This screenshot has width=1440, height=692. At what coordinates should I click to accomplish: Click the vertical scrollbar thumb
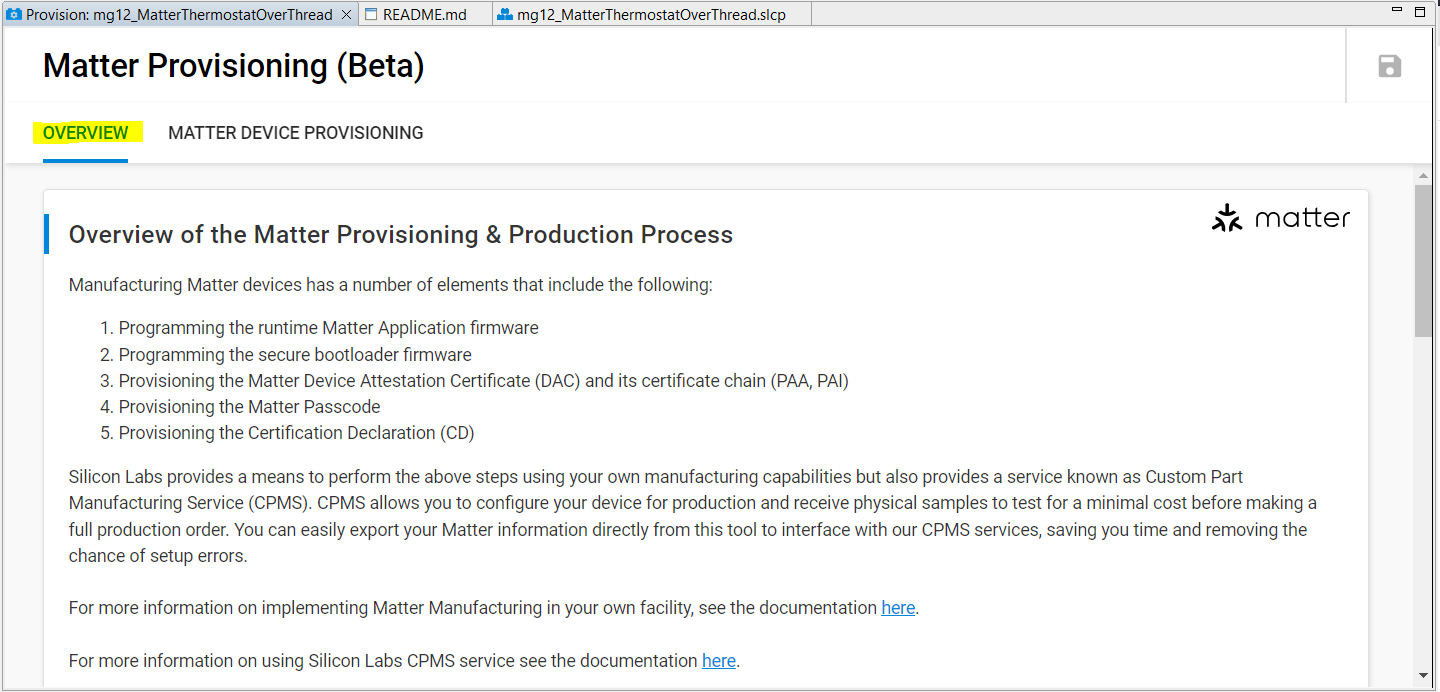[x=1422, y=260]
